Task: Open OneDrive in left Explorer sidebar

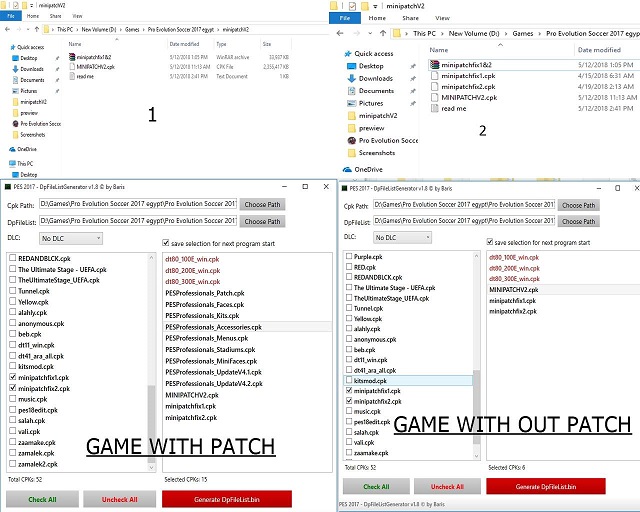Action: [27, 149]
